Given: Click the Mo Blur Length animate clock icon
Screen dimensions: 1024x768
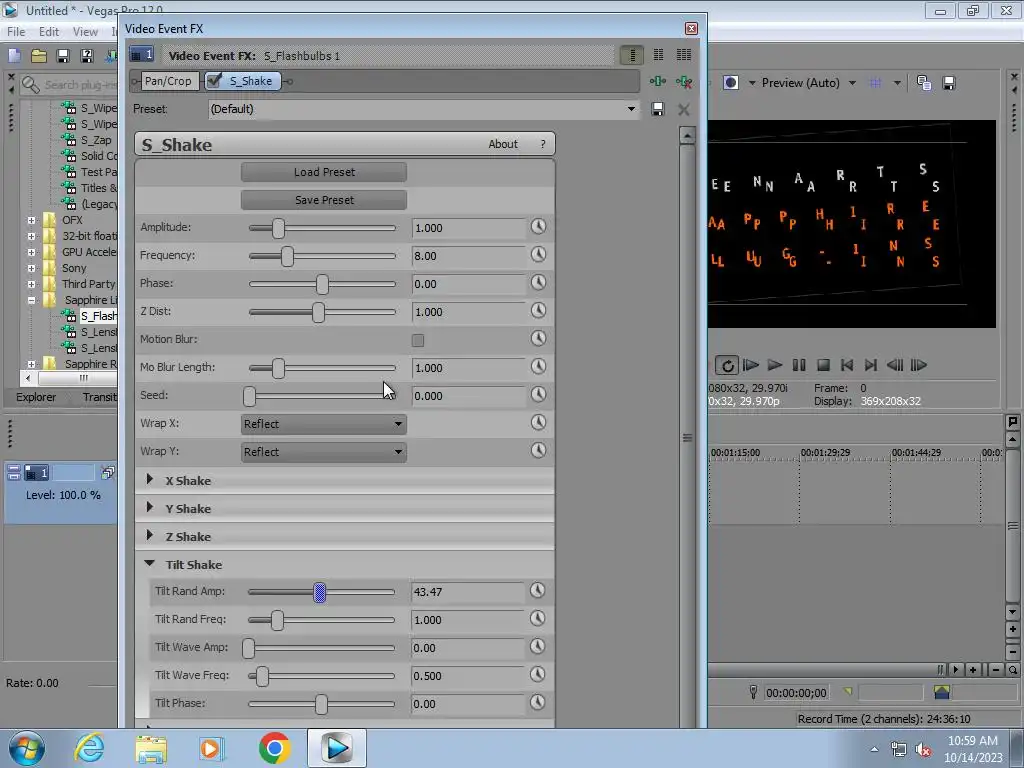Looking at the screenshot, I should coord(538,367).
